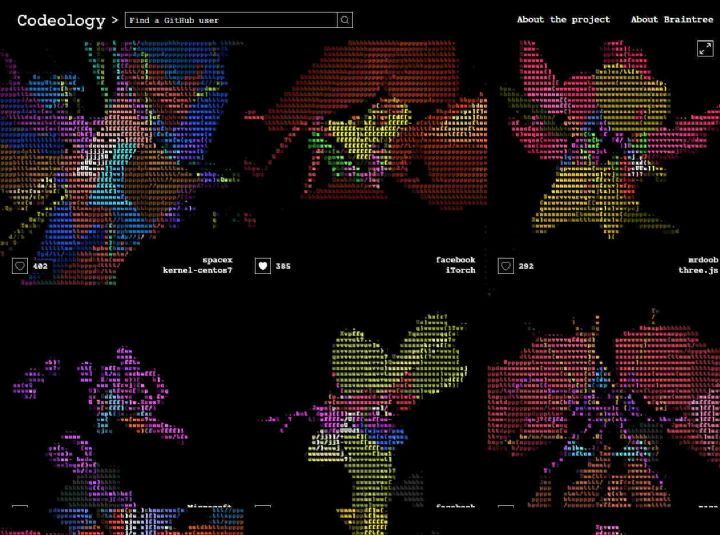This screenshot has width=720, height=535.
Task: Like the spacex kernel-centos7 project
Action: click(20, 266)
